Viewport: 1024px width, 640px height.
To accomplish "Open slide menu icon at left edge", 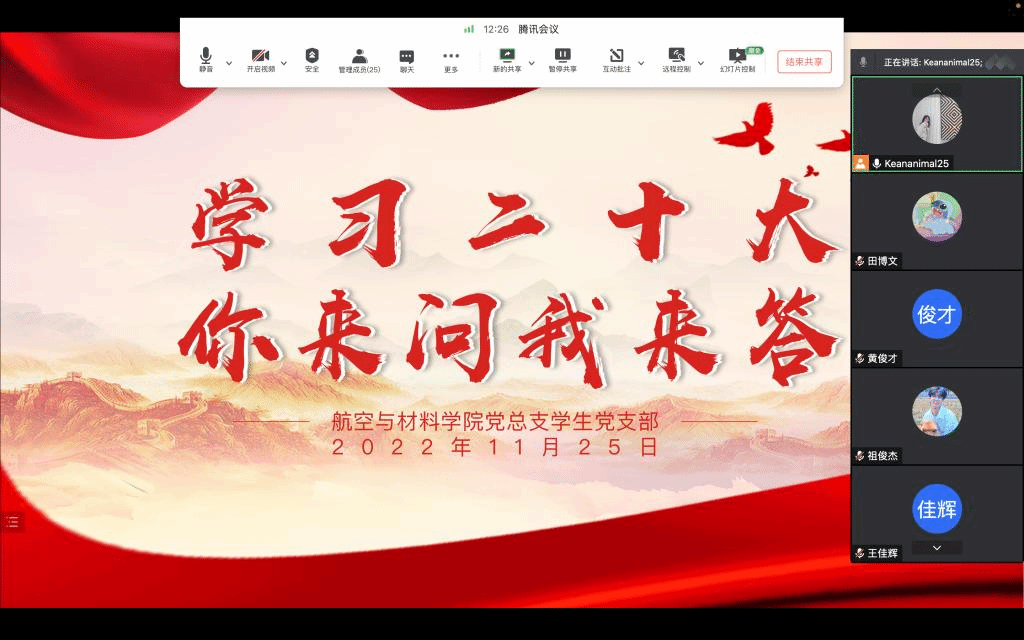I will pyautogui.click(x=12, y=521).
